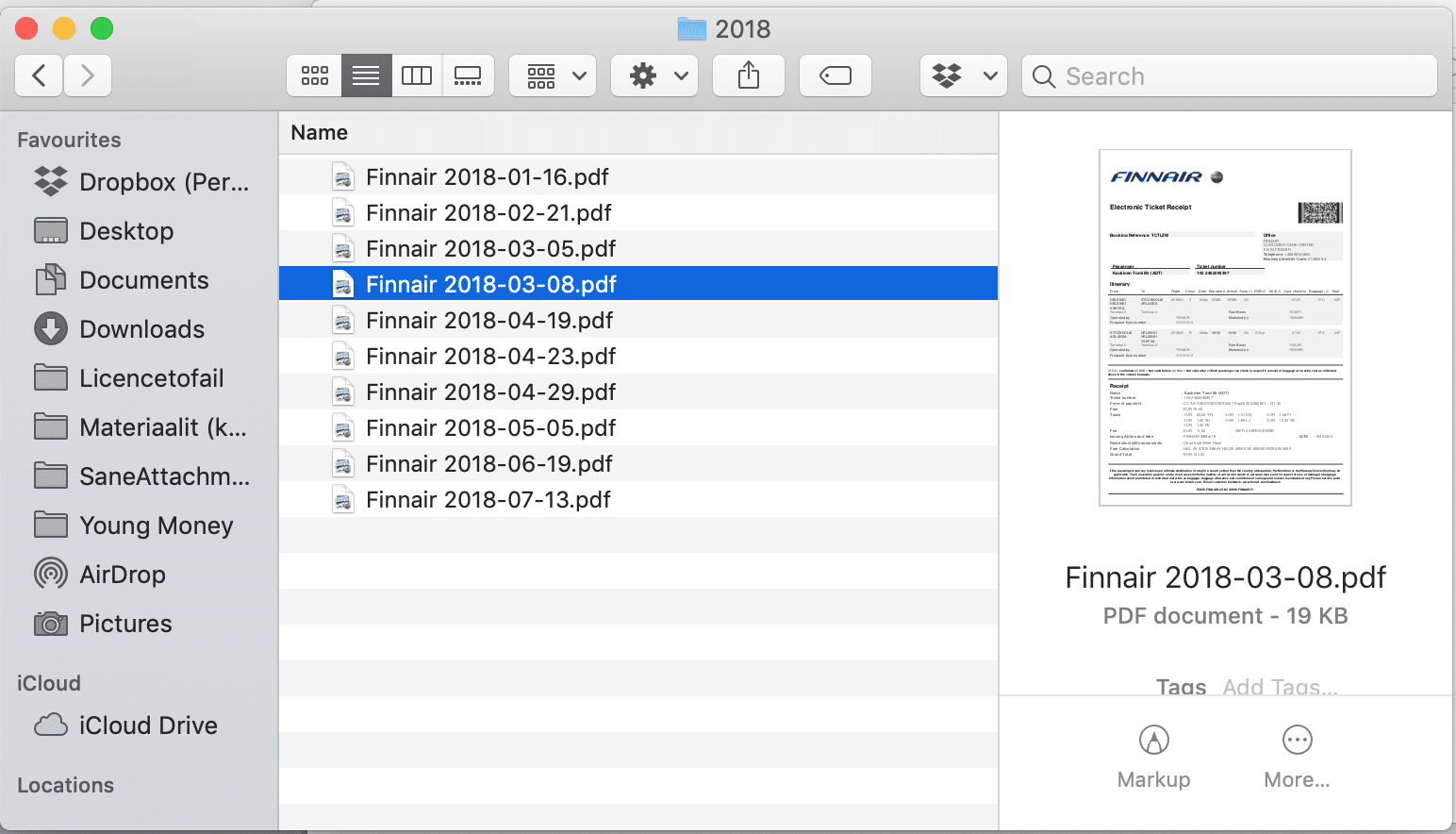
Task: Click the file name in the preview pane
Action: pos(1225,577)
